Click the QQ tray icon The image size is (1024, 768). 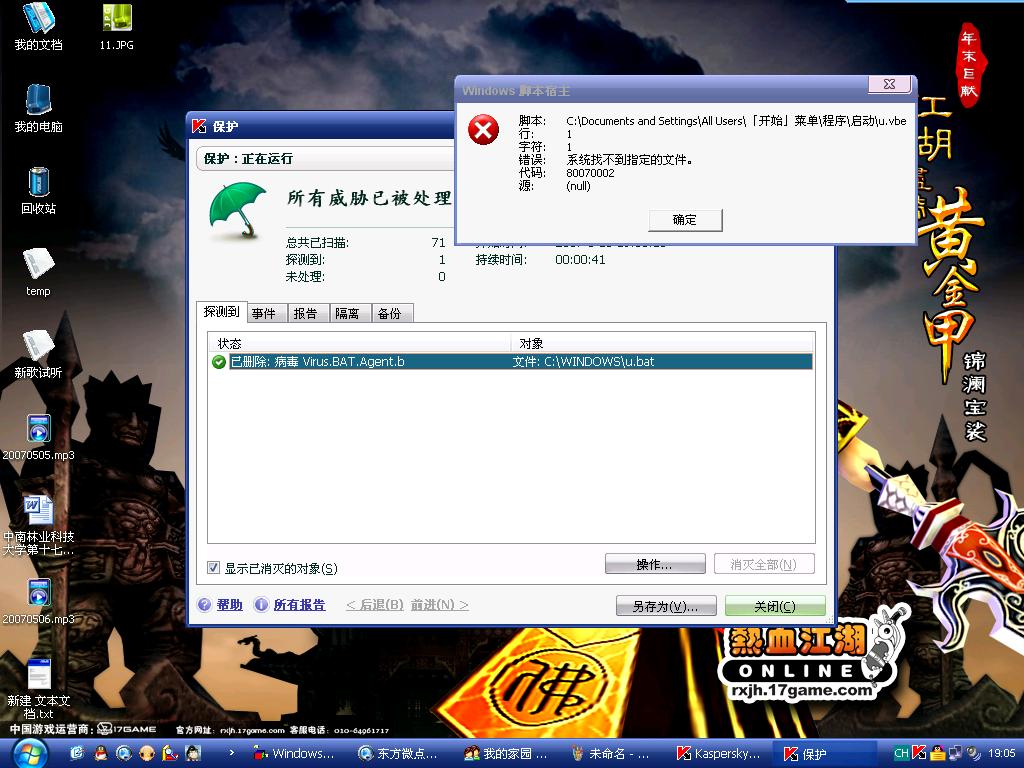coord(937,753)
